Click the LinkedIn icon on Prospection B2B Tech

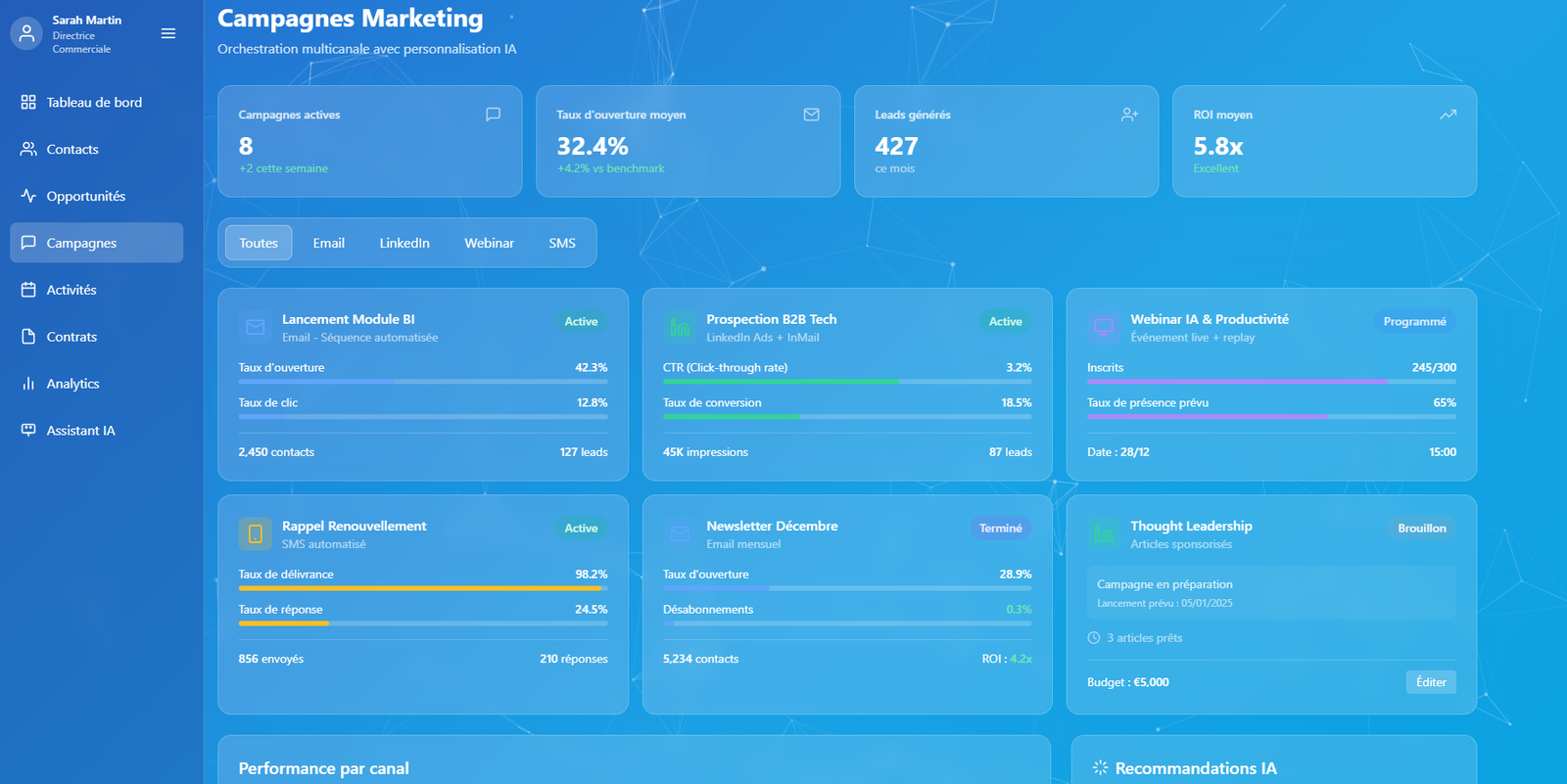point(680,328)
